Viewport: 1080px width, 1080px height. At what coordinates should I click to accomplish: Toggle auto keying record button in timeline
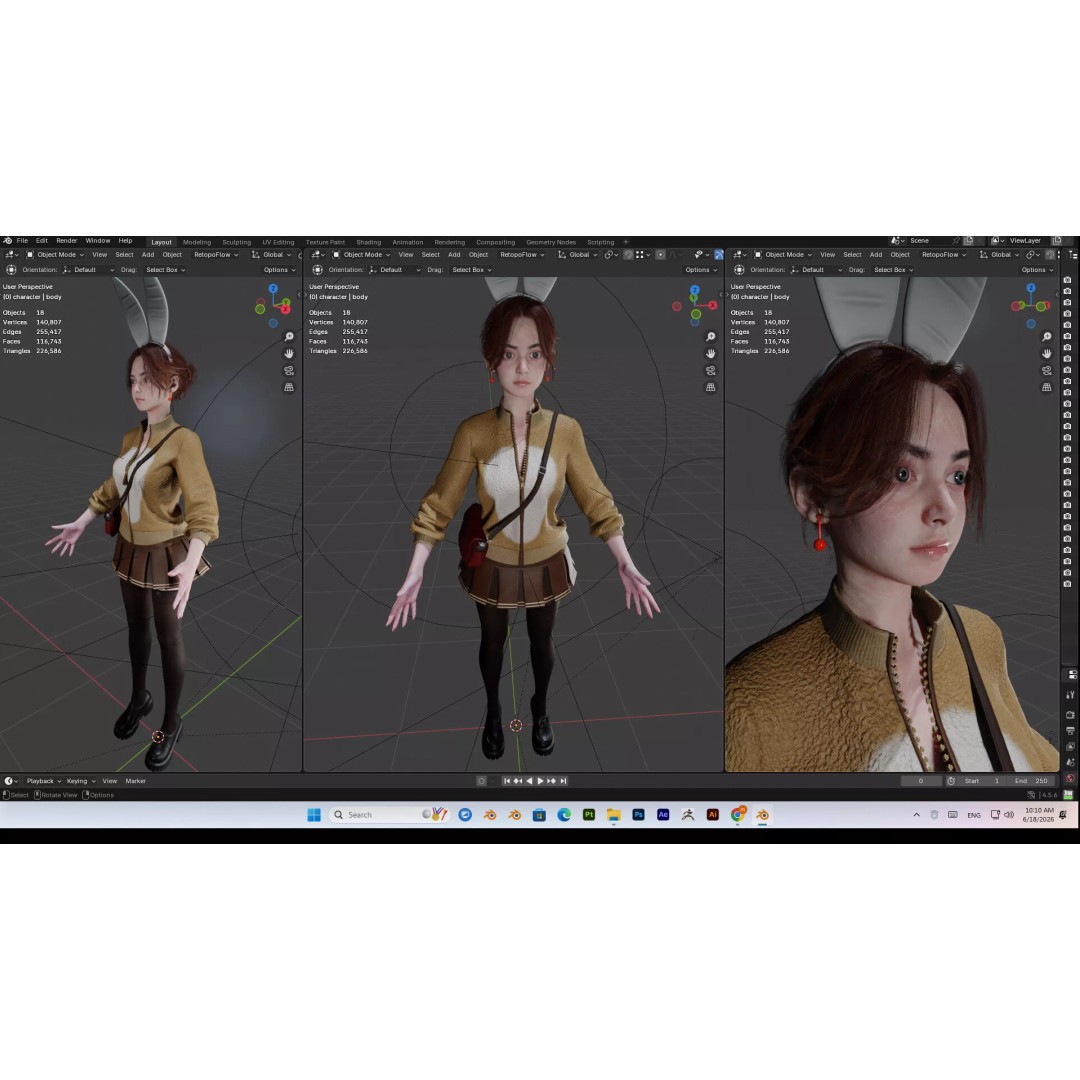coord(481,781)
